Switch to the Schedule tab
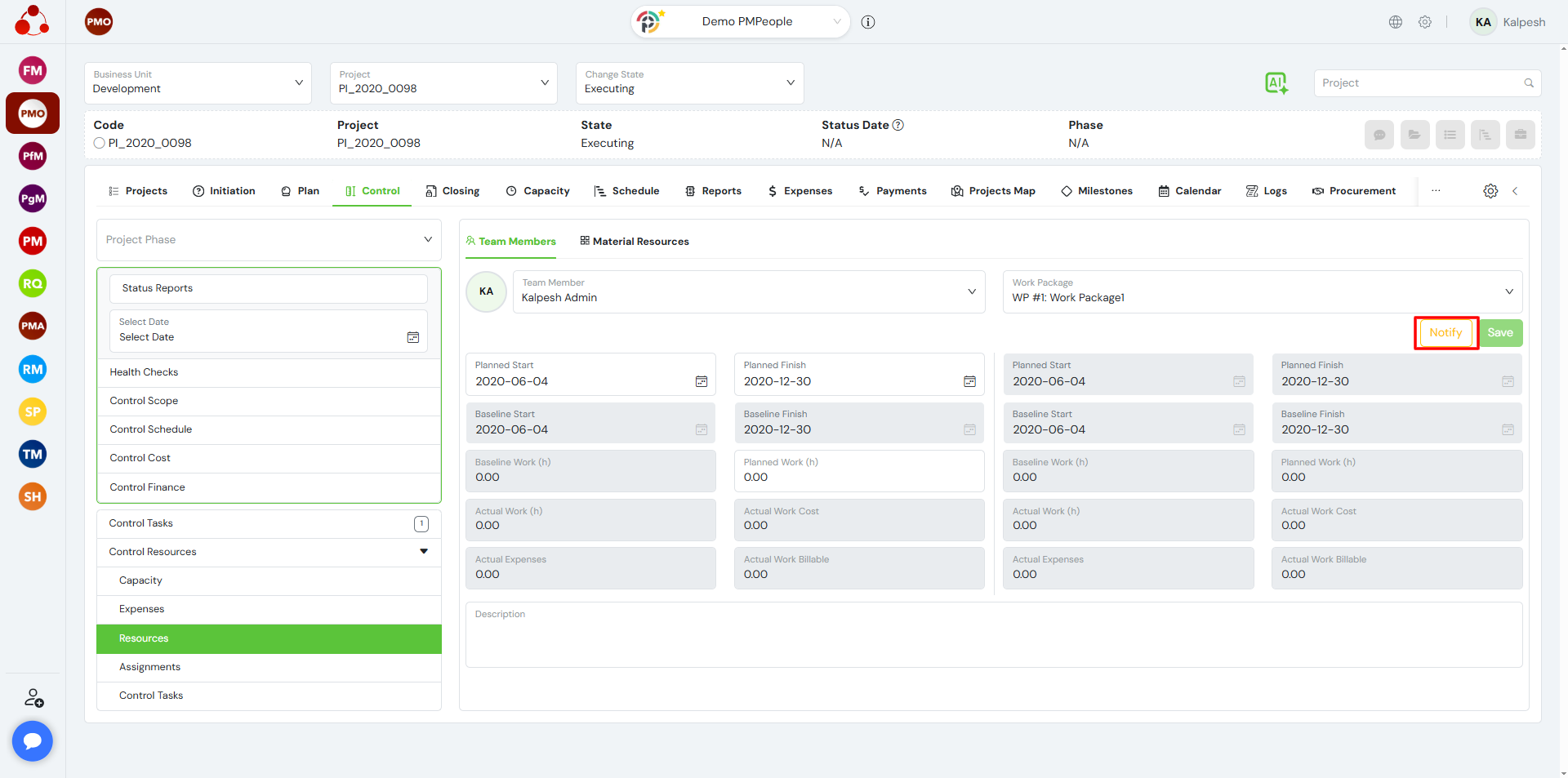This screenshot has height=778, width=1568. pos(626,191)
